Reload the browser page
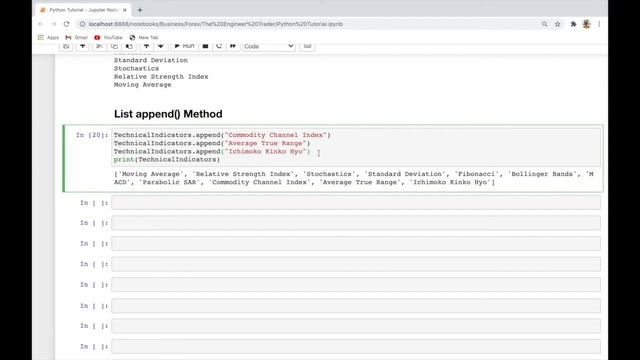Screen dimensions: 640x360 [67, 24]
